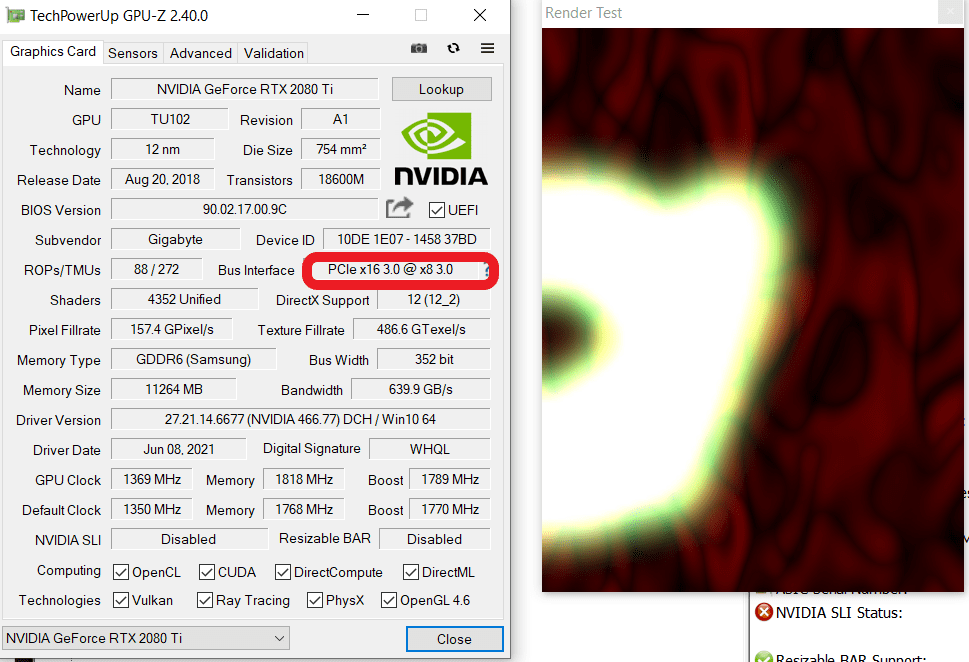Click the Die Size value 754 mm²
The width and height of the screenshot is (969, 662).
coord(341,149)
